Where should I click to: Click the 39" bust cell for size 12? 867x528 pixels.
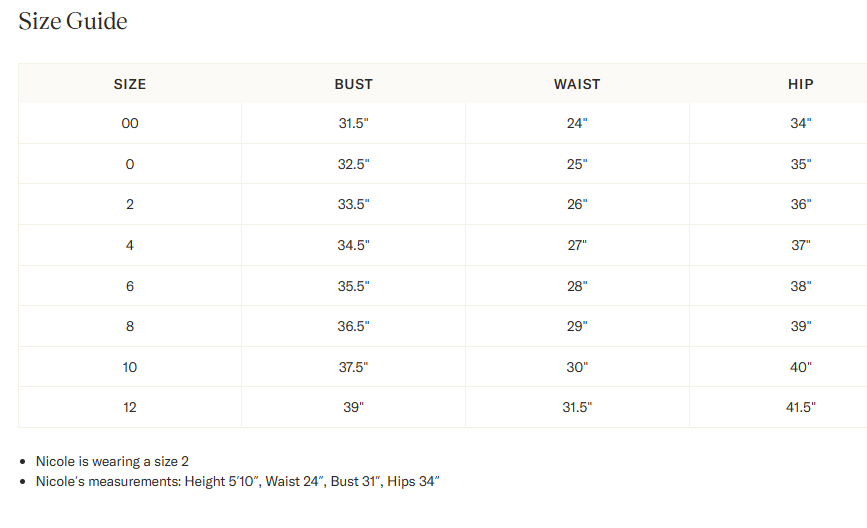tap(353, 407)
